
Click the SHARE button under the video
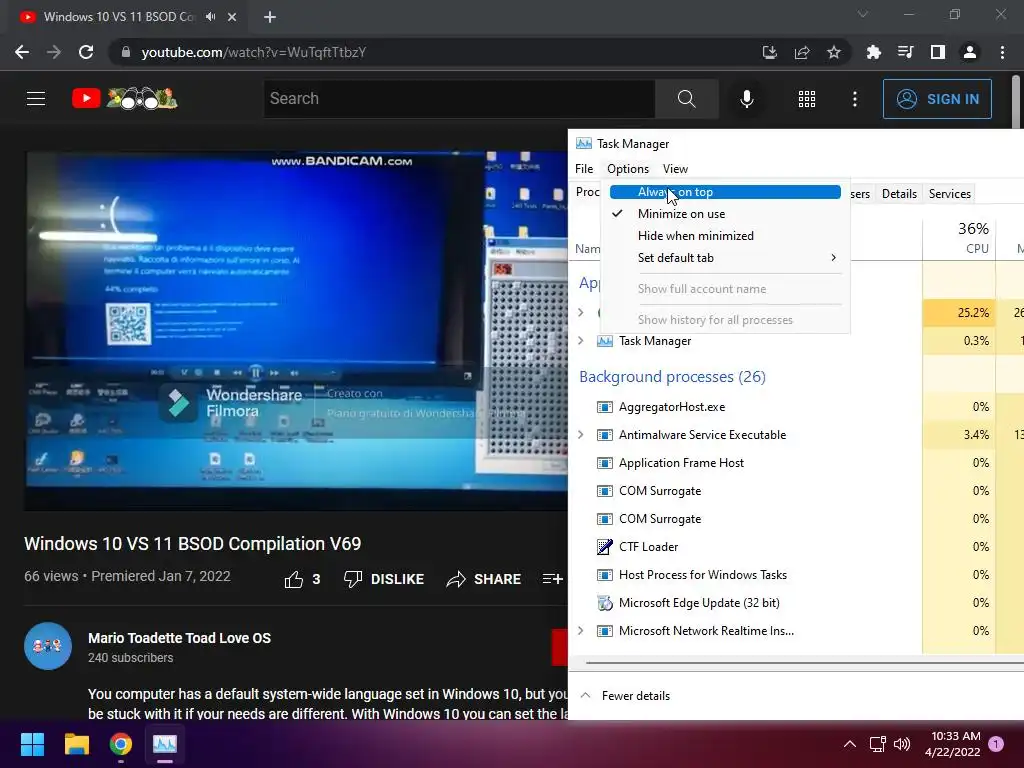(483, 579)
